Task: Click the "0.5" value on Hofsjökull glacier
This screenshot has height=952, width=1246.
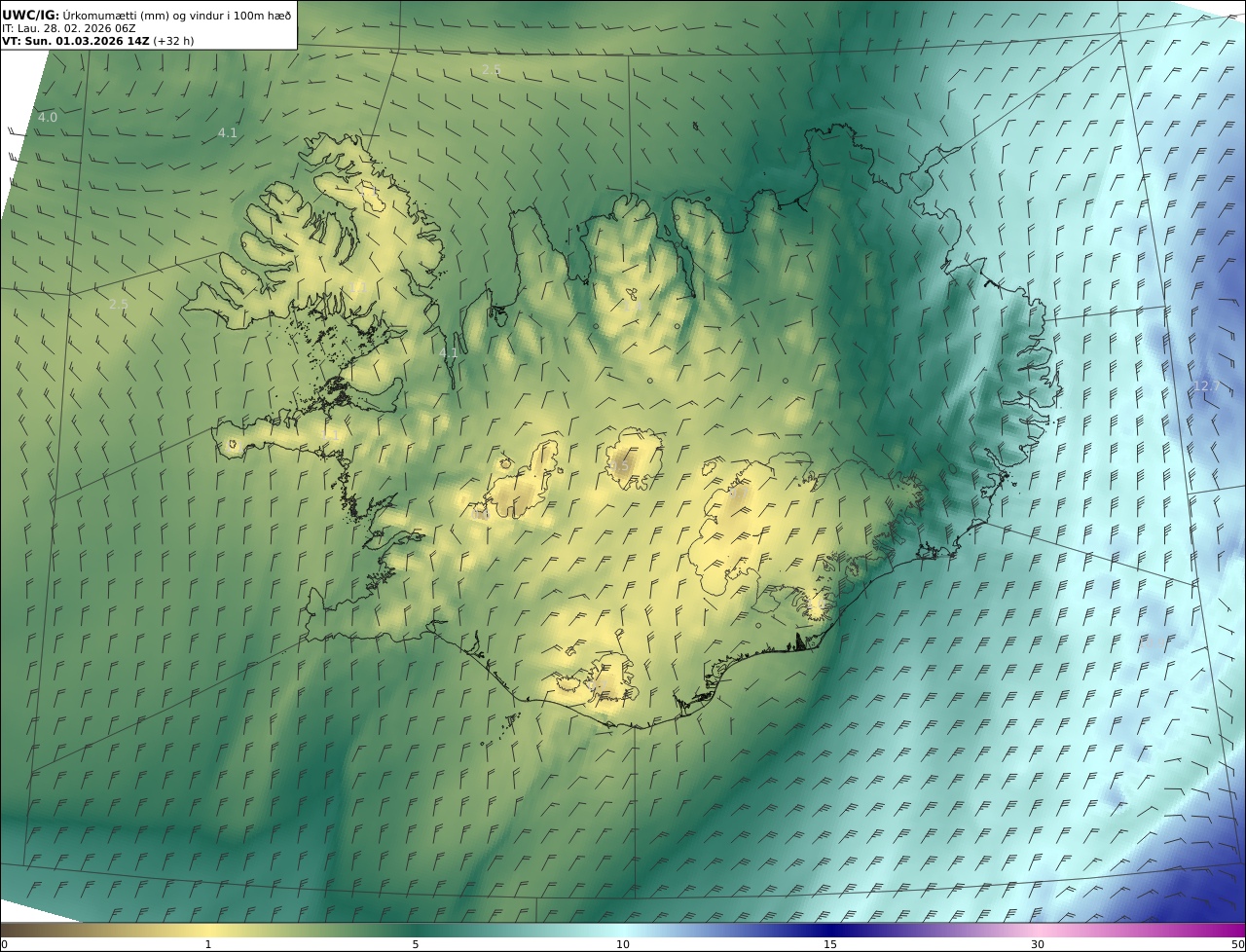Action: [620, 466]
